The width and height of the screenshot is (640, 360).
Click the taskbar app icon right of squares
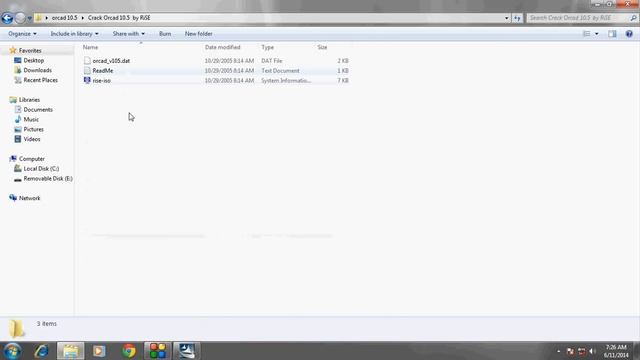(x=187, y=351)
